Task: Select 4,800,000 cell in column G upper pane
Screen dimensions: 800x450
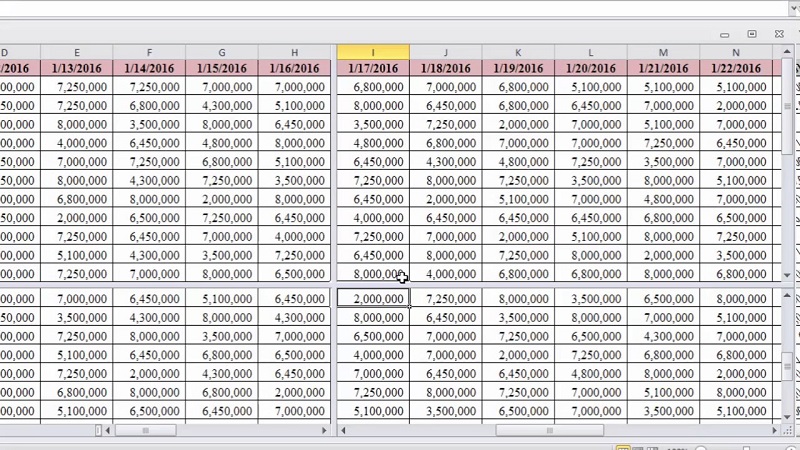Action: coord(222,143)
